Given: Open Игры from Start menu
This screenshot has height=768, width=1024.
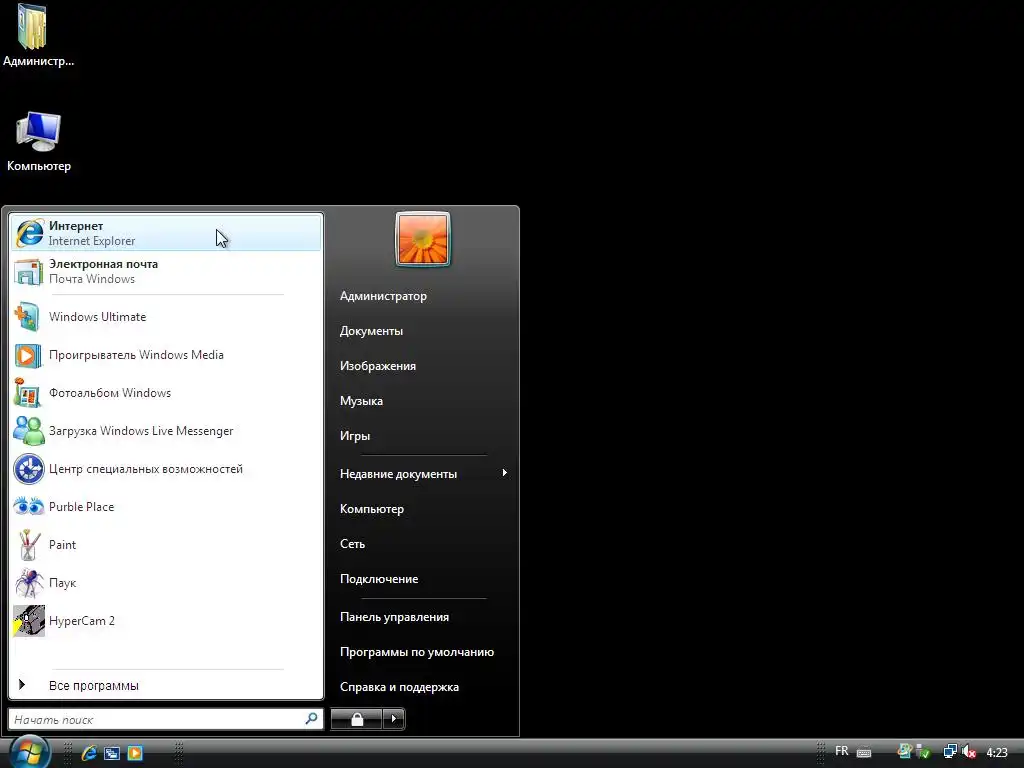Looking at the screenshot, I should (x=355, y=436).
